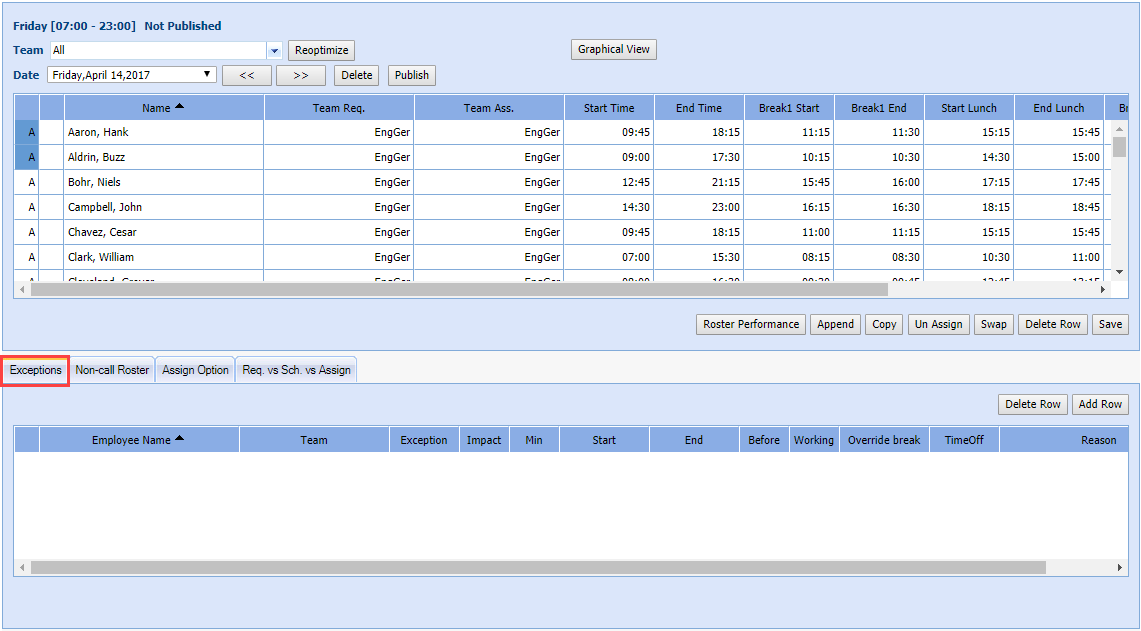Open the Req. vs Sch. vs Assign tab
This screenshot has width=1141, height=631.
tap(296, 370)
